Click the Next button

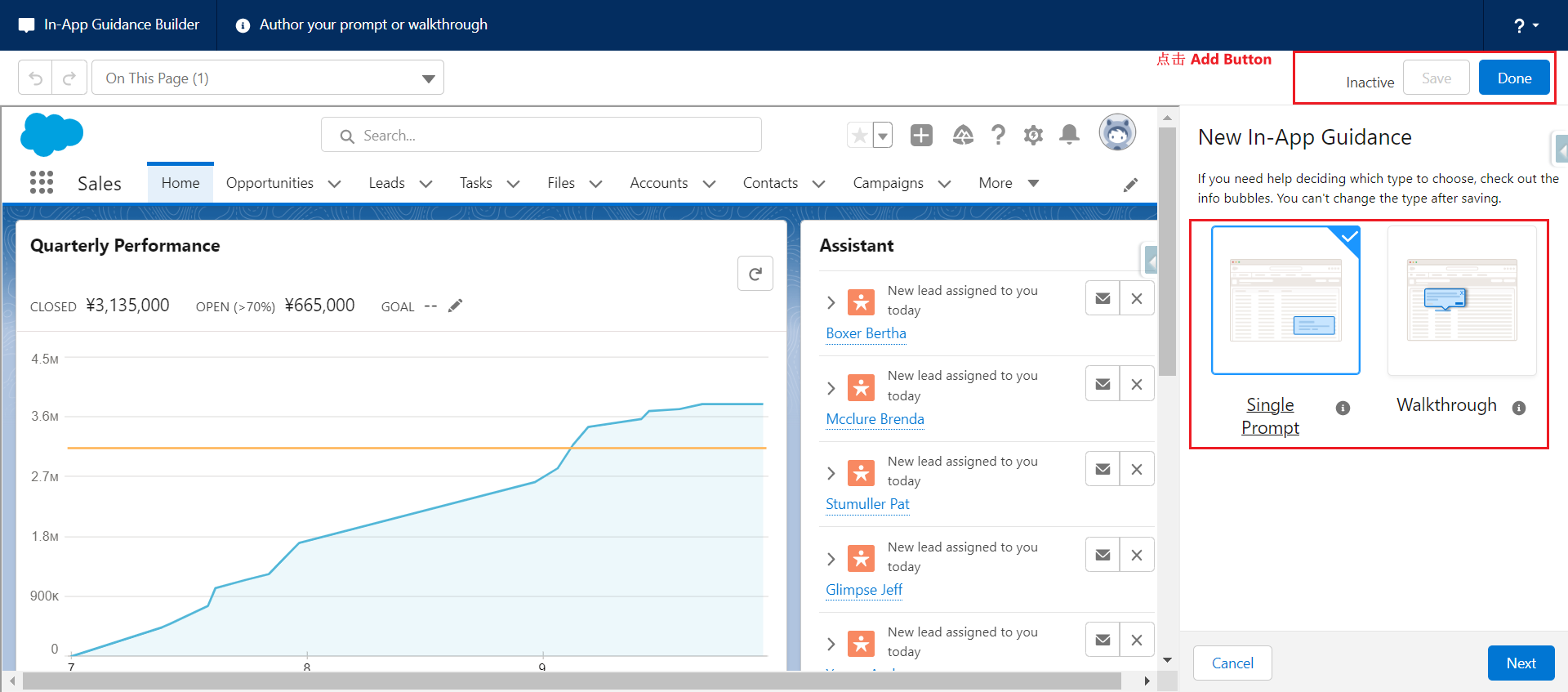(x=1521, y=663)
